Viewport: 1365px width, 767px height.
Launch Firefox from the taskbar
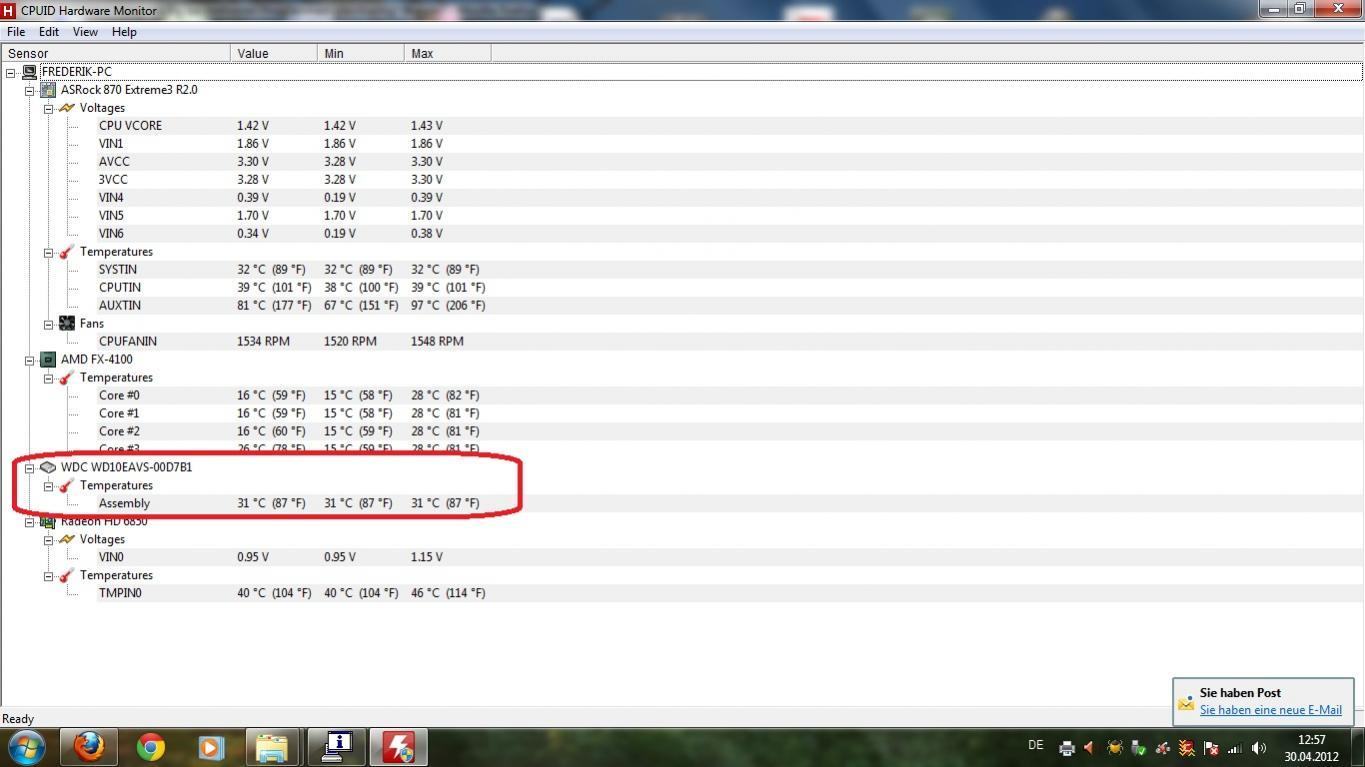point(89,747)
